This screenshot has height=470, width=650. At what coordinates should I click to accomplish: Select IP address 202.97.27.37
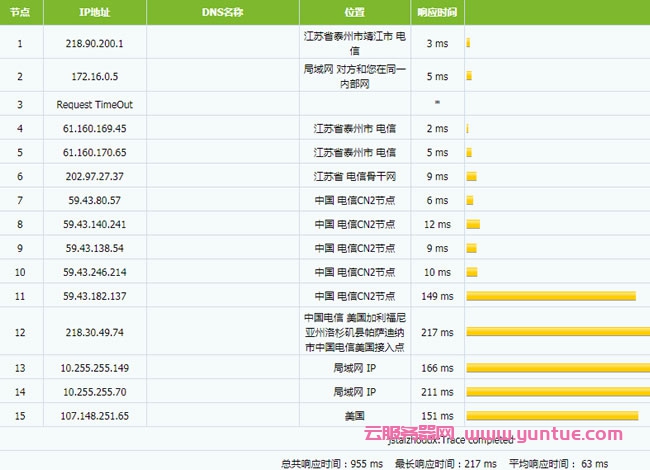[x=95, y=176]
